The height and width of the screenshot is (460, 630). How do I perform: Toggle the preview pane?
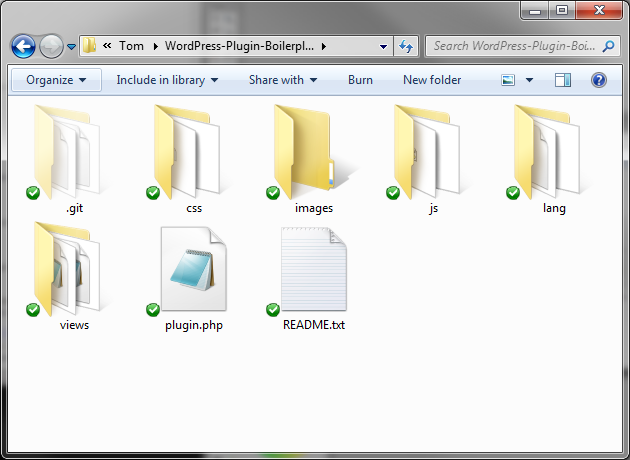coord(563,80)
